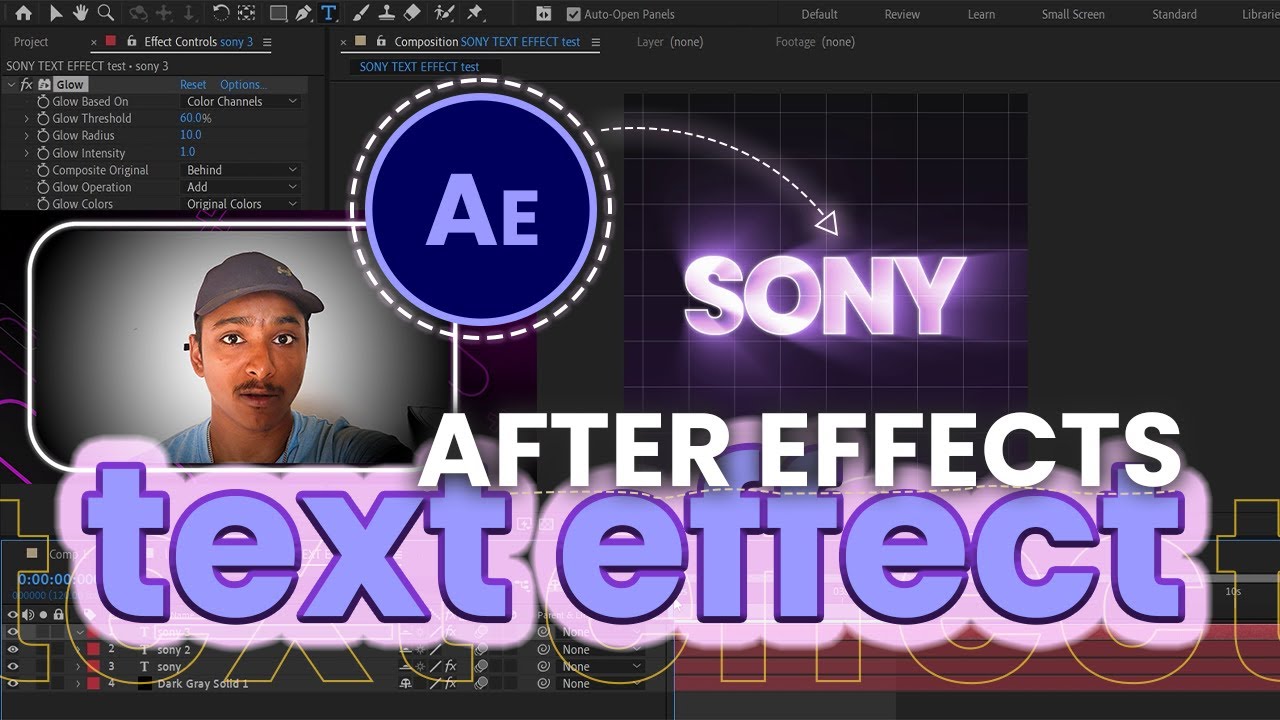Select the Pen tool
1280x720 pixels.
304,14
